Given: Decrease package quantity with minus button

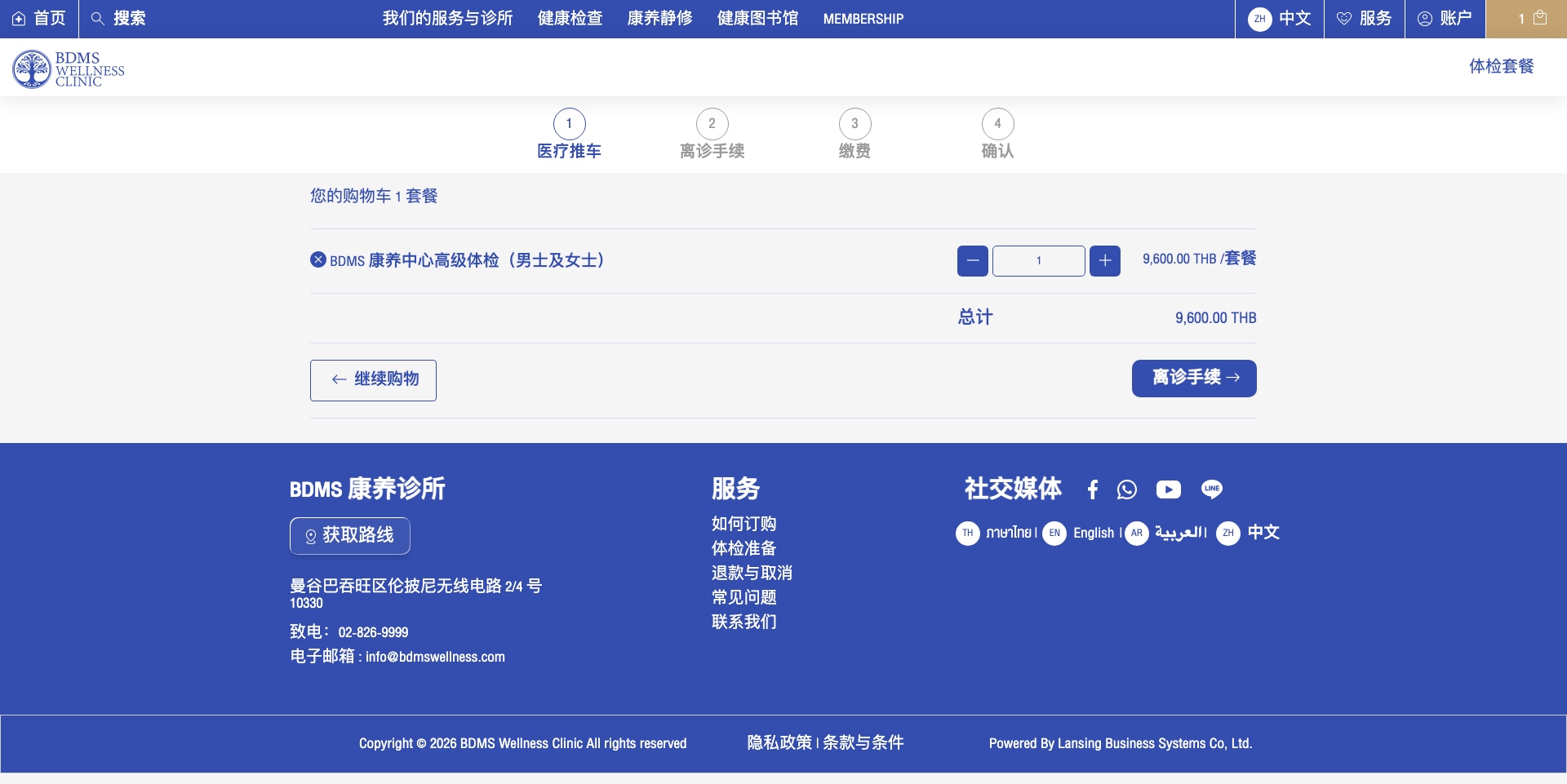Looking at the screenshot, I should [x=973, y=261].
